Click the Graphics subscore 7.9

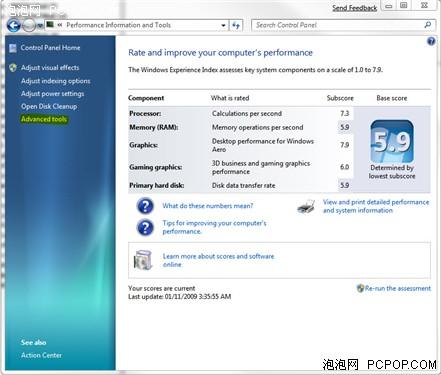344,145
